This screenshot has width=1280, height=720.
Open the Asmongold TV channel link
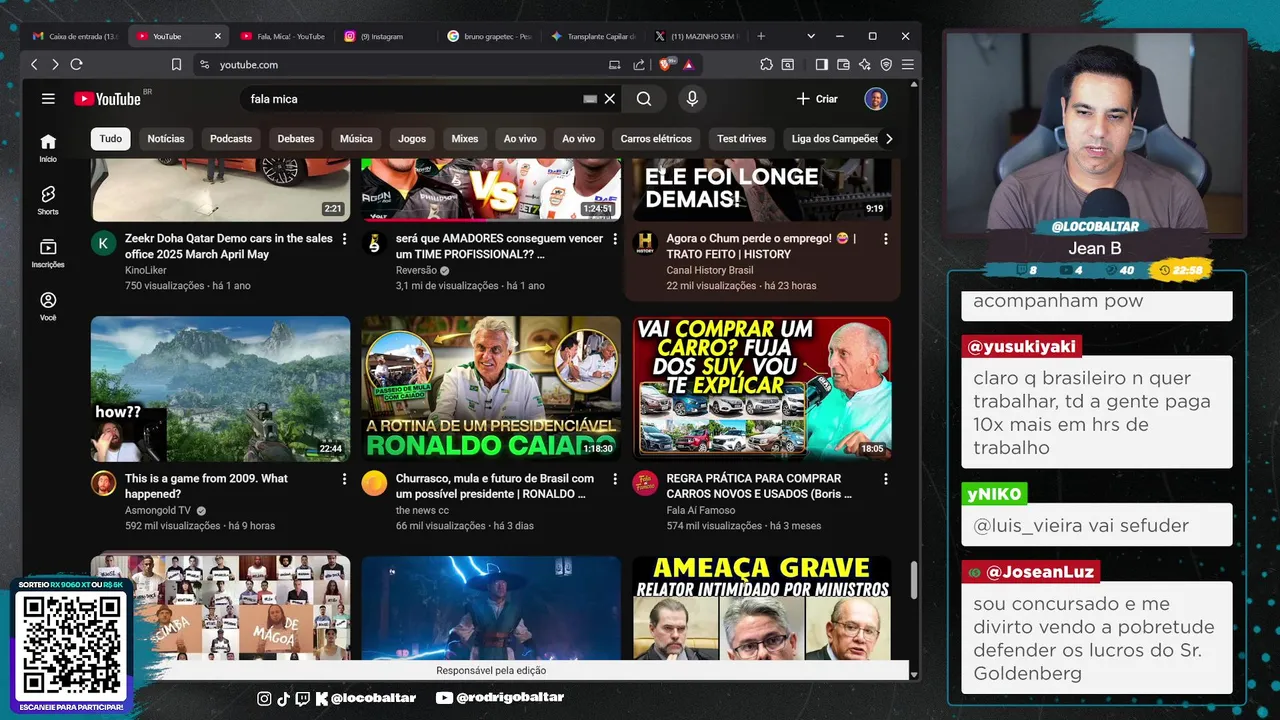coord(158,510)
